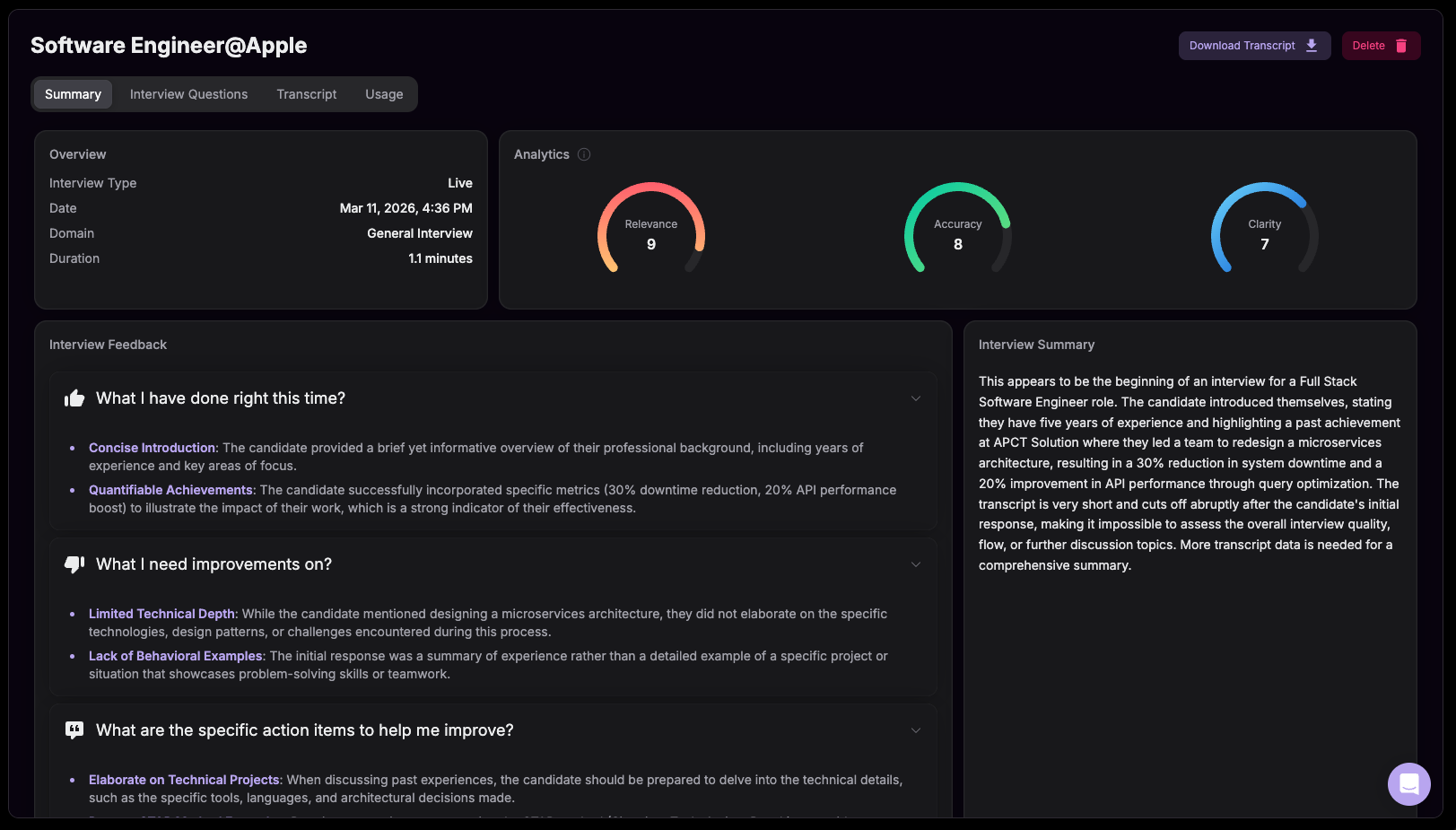Click the Analytics info icon
Viewport: 1456px width, 830px height.
pos(584,154)
